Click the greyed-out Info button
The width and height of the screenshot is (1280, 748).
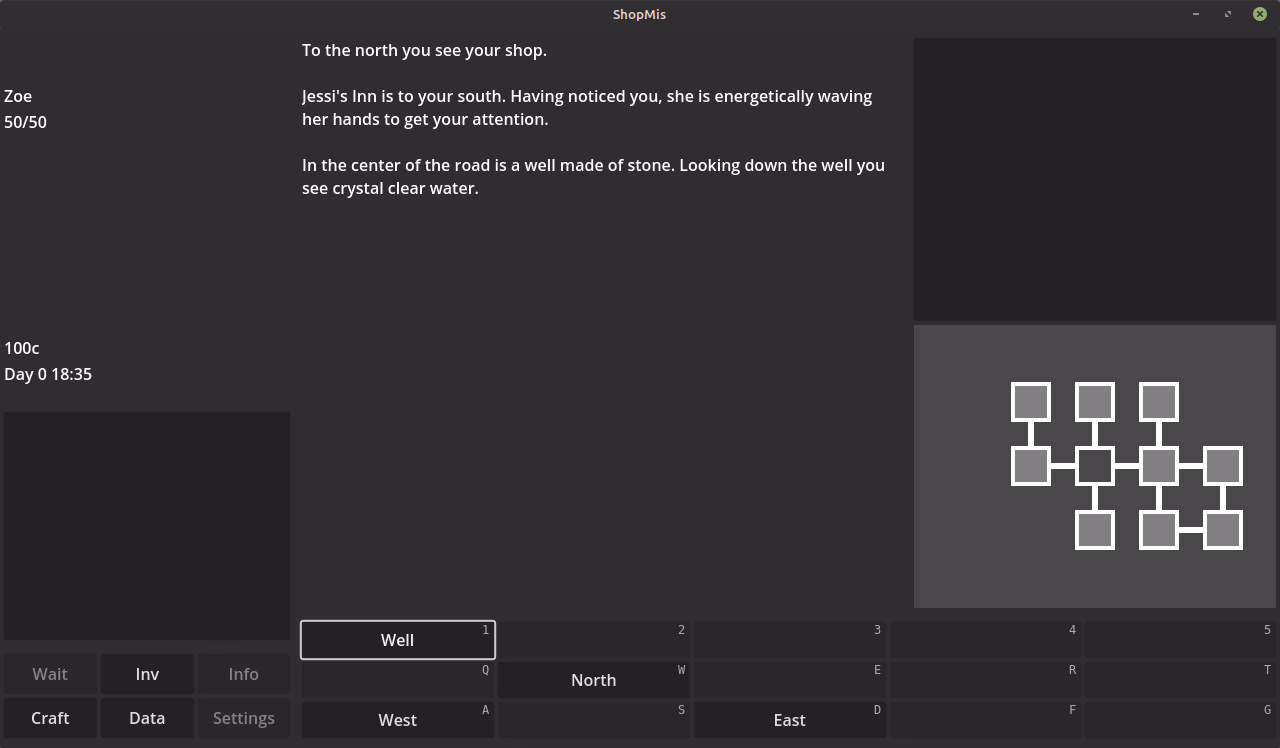point(244,674)
